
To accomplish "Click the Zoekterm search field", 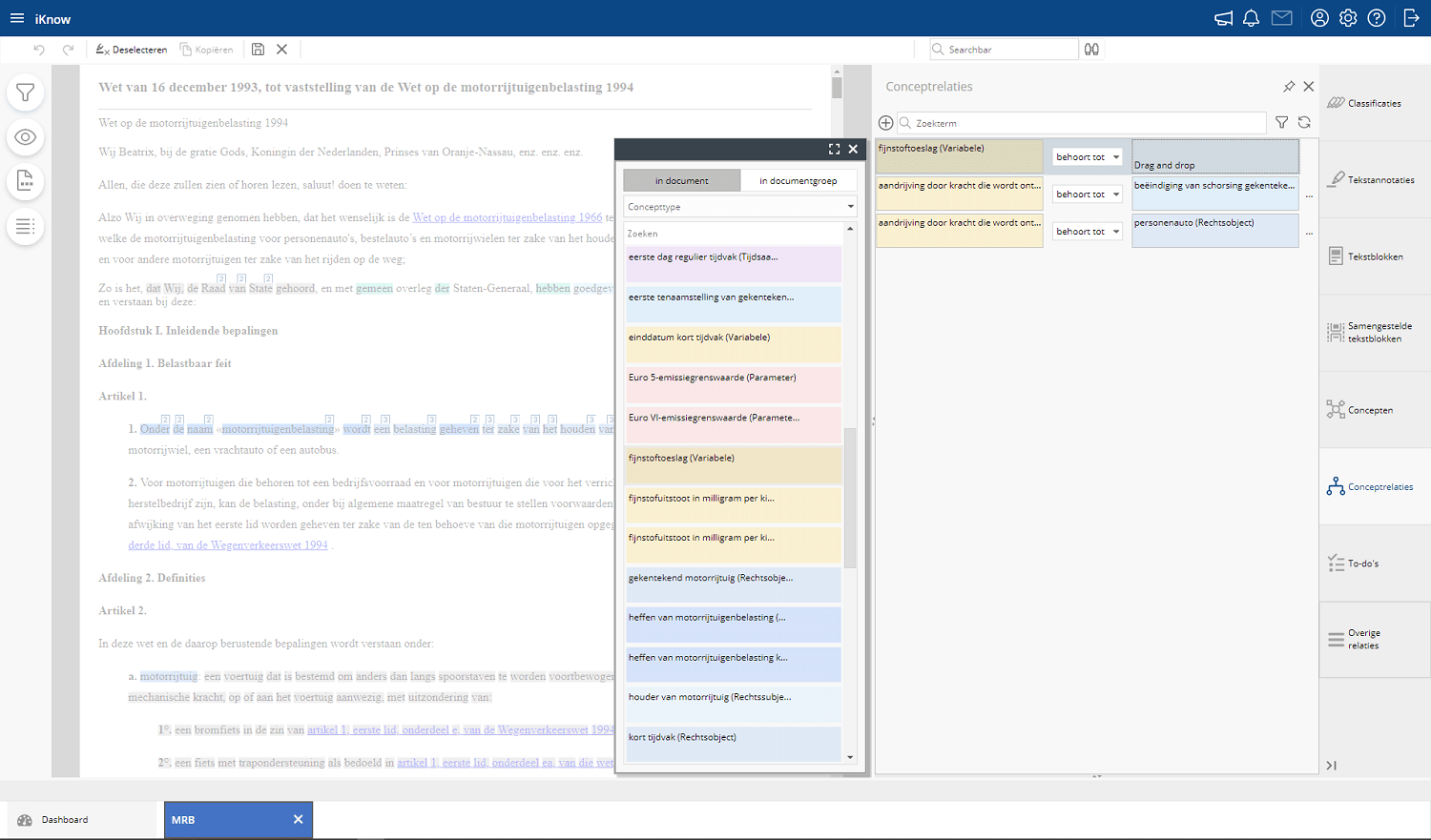I will coord(1082,123).
